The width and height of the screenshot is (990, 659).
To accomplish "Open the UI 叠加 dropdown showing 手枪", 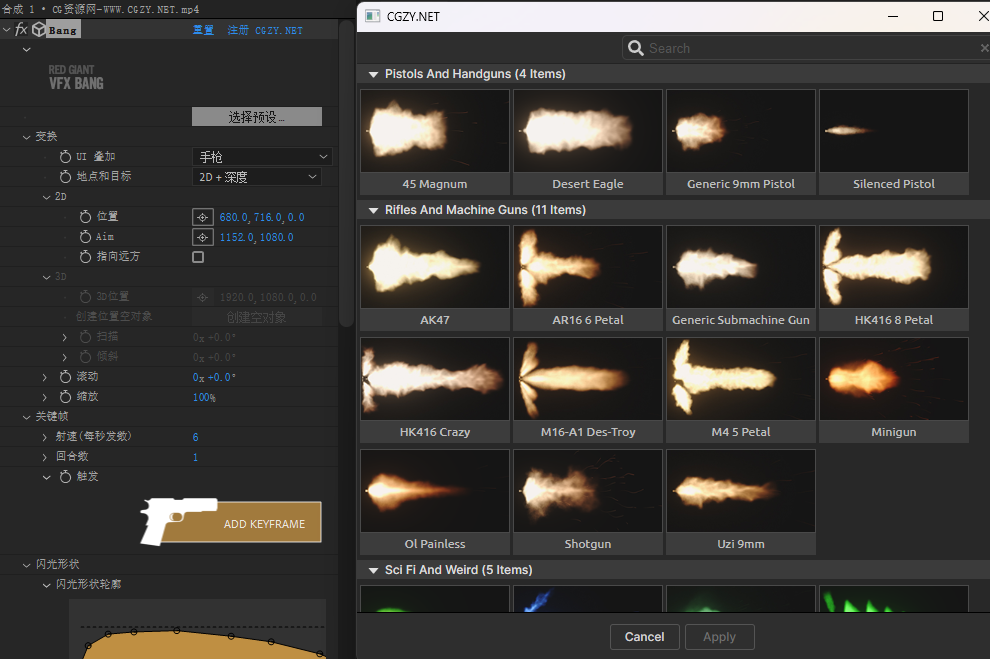I will coord(262,157).
